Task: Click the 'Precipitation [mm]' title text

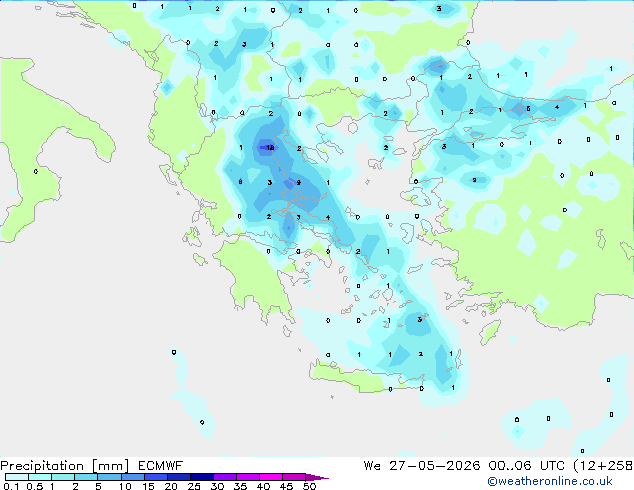Action: 65,466
